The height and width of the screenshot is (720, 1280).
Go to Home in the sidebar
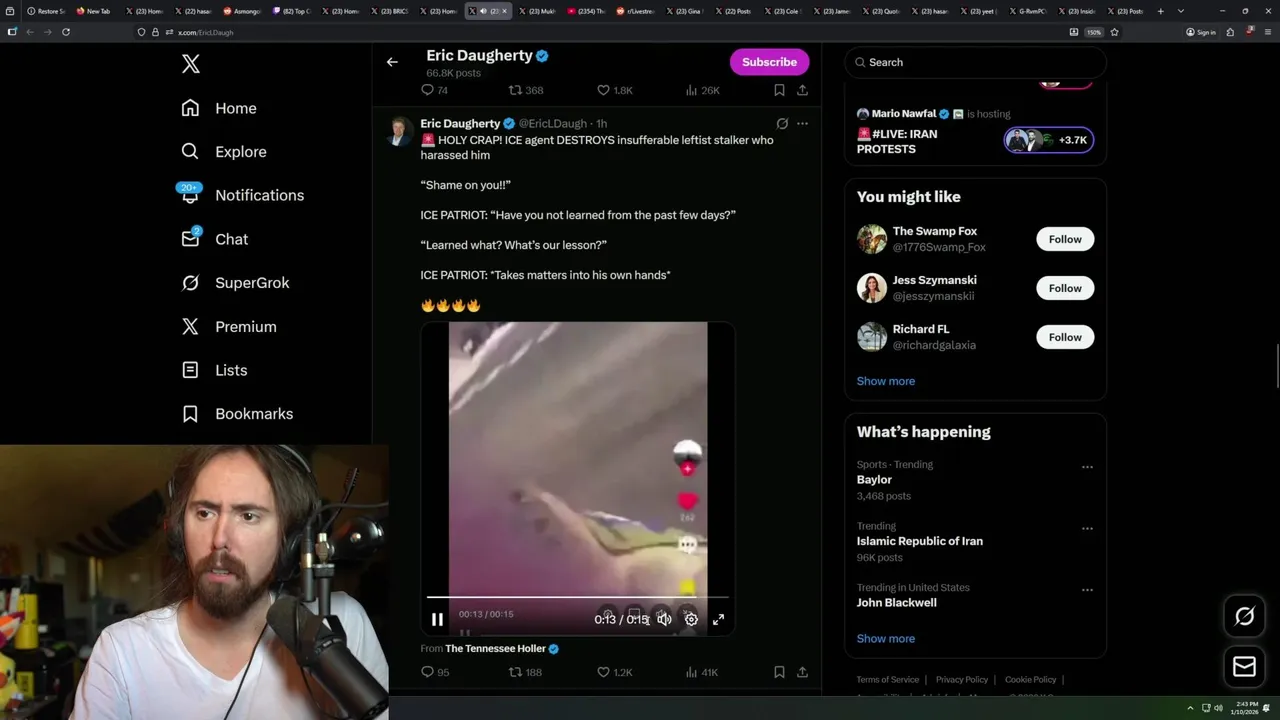tap(219, 108)
